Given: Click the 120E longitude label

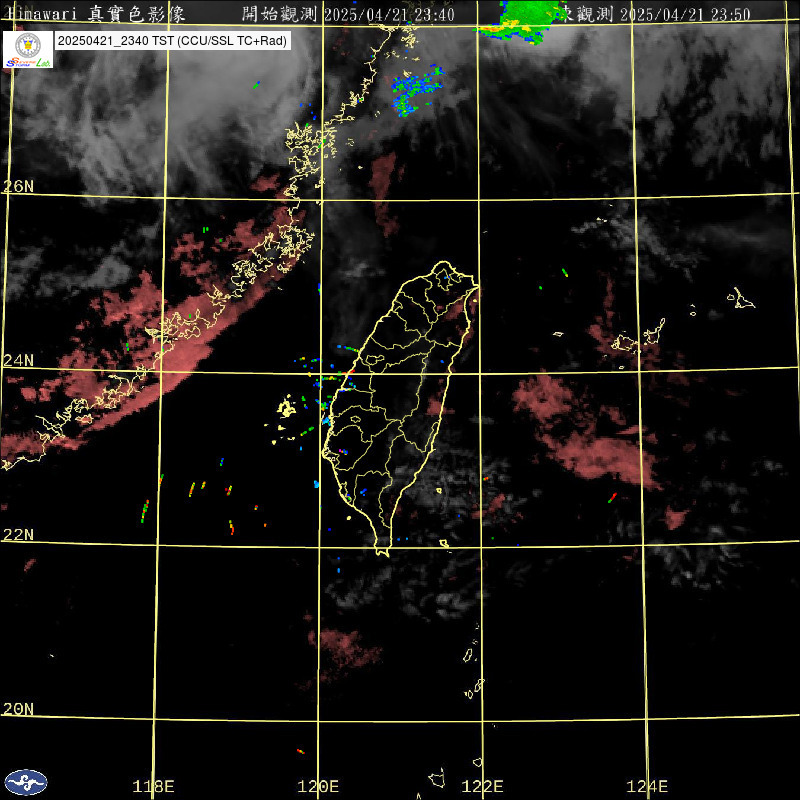Looking at the screenshot, I should (x=318, y=786).
